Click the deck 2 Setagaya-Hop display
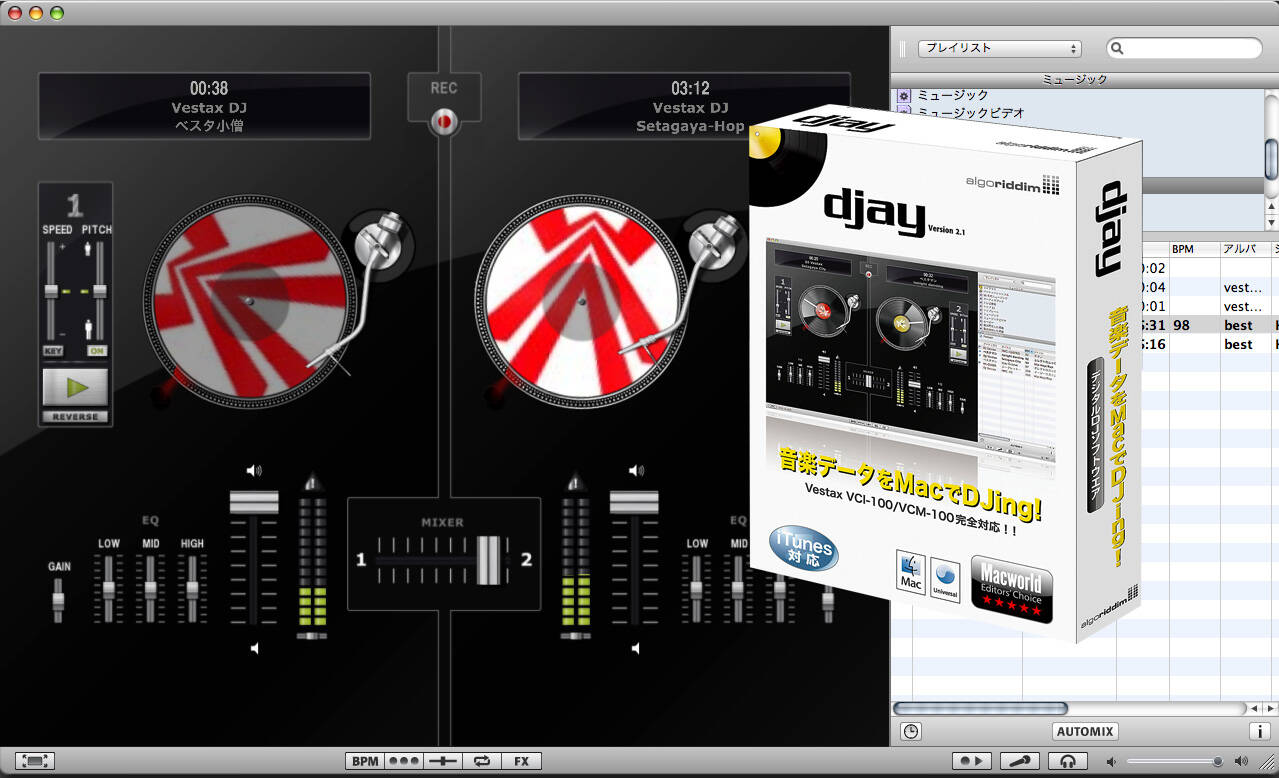Image resolution: width=1279 pixels, height=778 pixels. [684, 106]
